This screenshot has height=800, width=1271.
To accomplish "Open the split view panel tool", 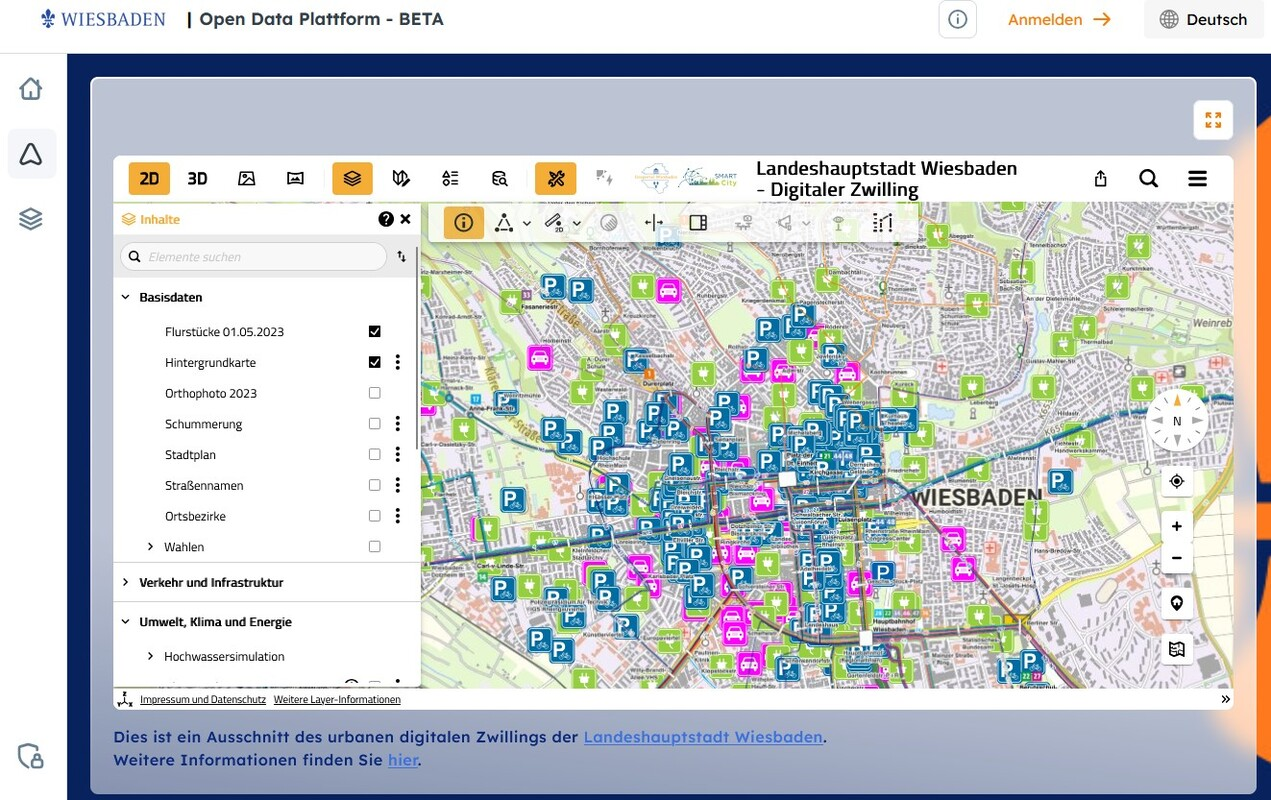I will (699, 223).
